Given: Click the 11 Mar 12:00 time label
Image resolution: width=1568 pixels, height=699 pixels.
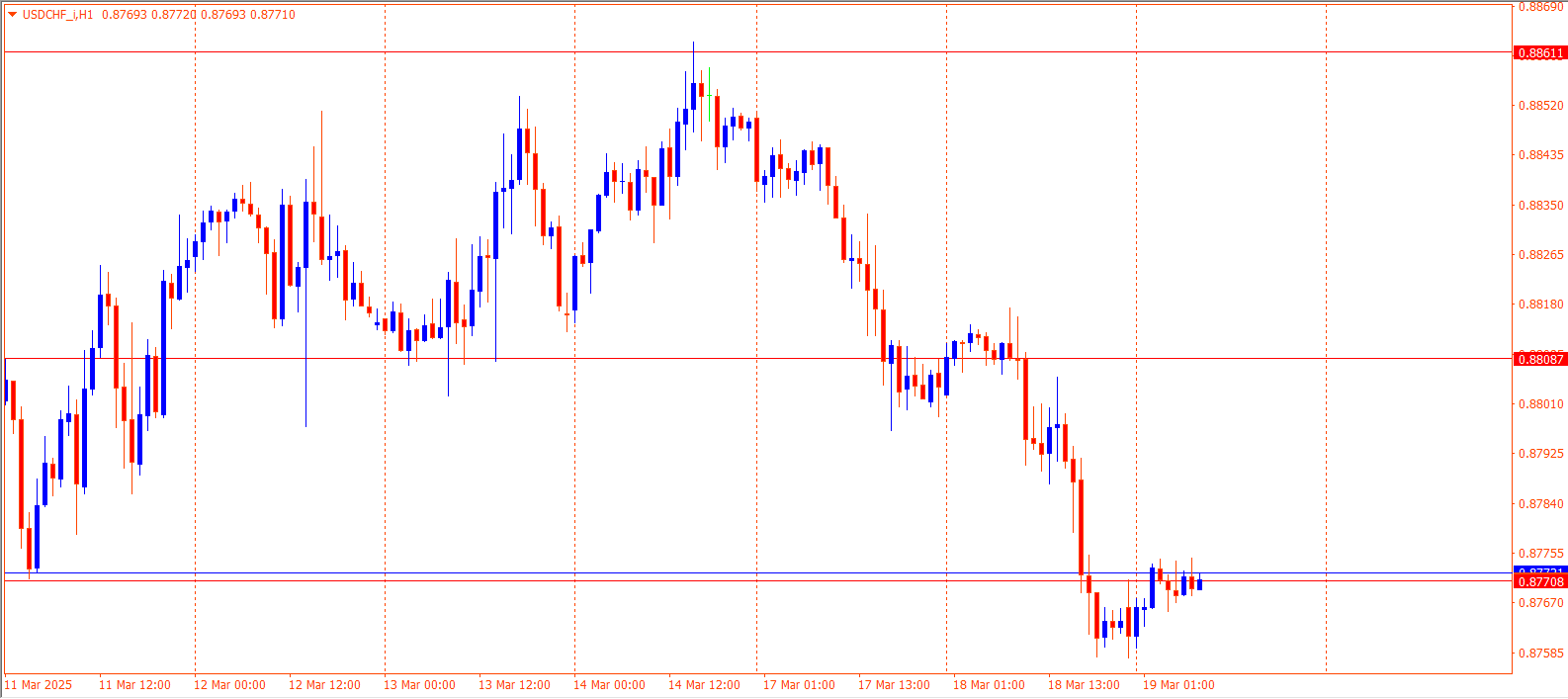Looking at the screenshot, I should (x=134, y=685).
